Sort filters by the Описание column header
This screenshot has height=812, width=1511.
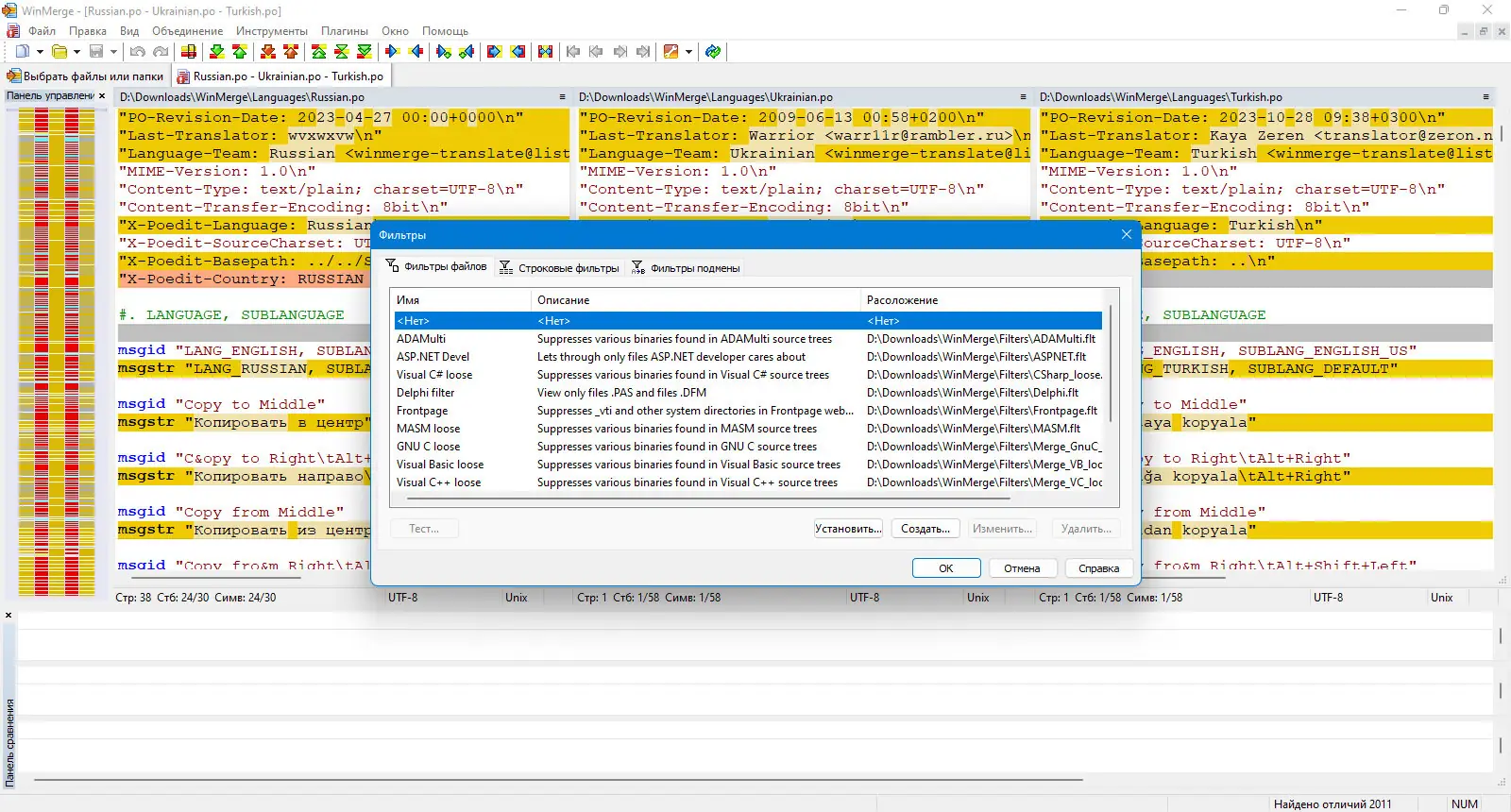(x=697, y=300)
